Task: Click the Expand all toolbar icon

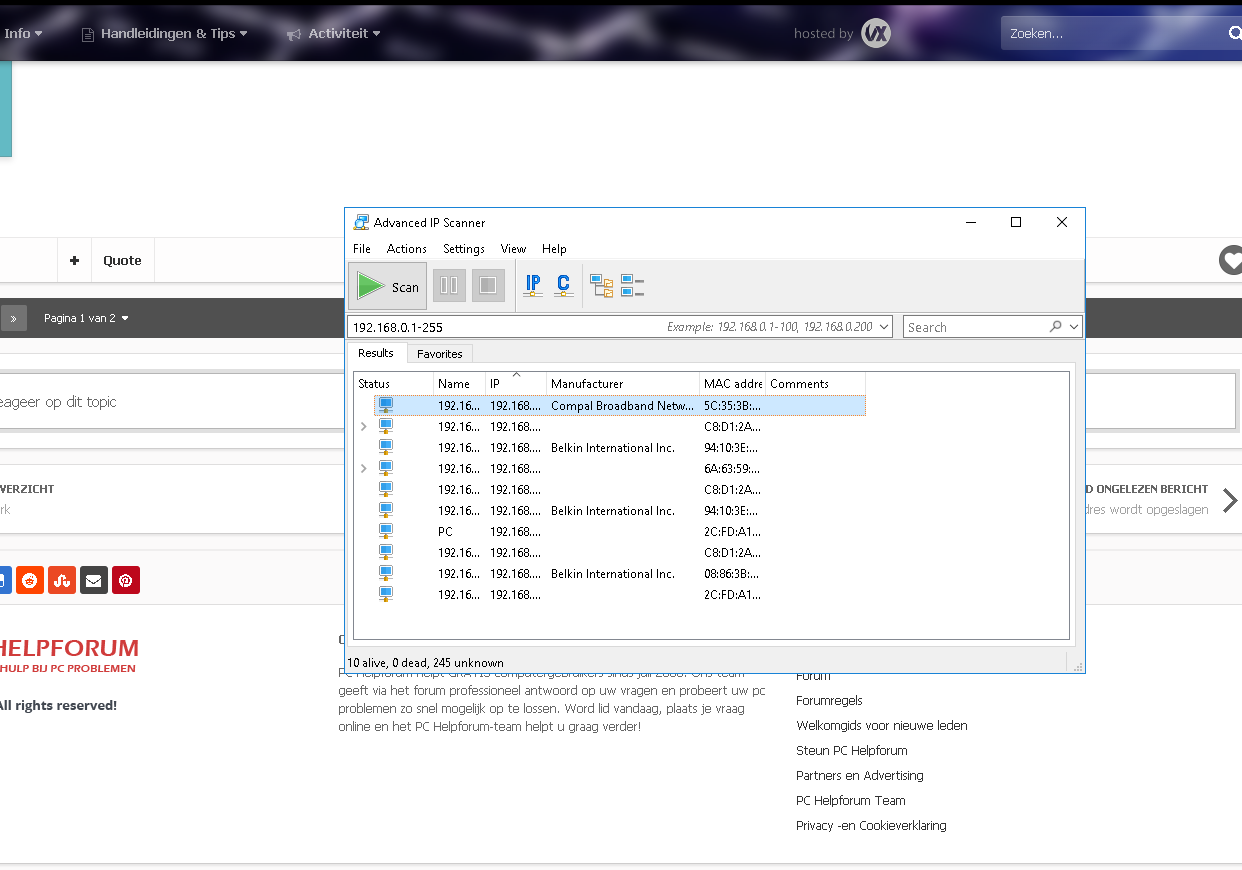Action: click(601, 287)
